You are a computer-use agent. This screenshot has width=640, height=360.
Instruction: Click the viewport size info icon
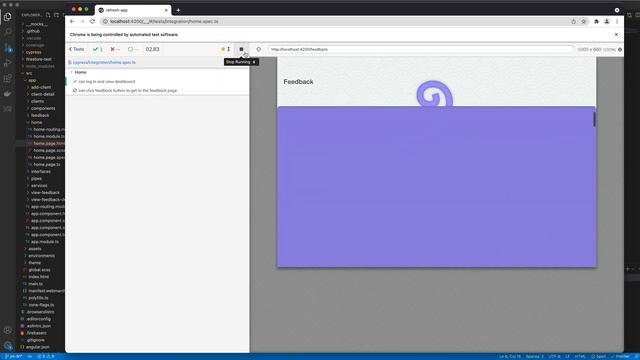(620, 49)
